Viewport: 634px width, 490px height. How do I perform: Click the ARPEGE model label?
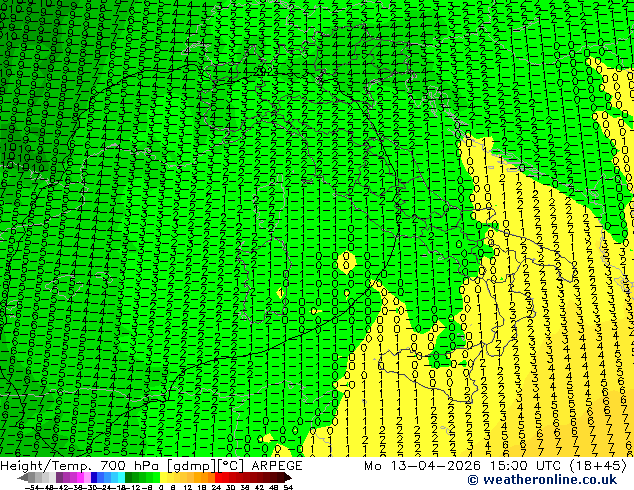pyautogui.click(x=277, y=466)
